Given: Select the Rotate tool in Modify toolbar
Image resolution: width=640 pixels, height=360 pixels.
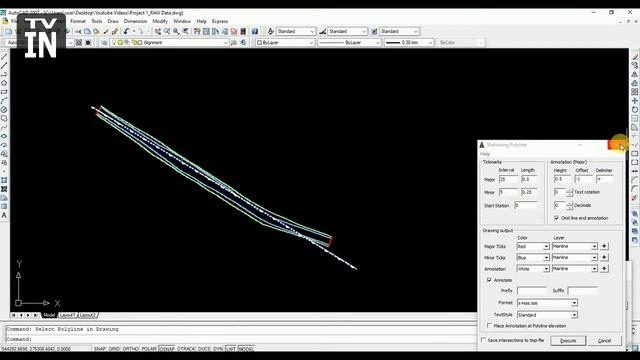Looking at the screenshot, I should tap(635, 110).
